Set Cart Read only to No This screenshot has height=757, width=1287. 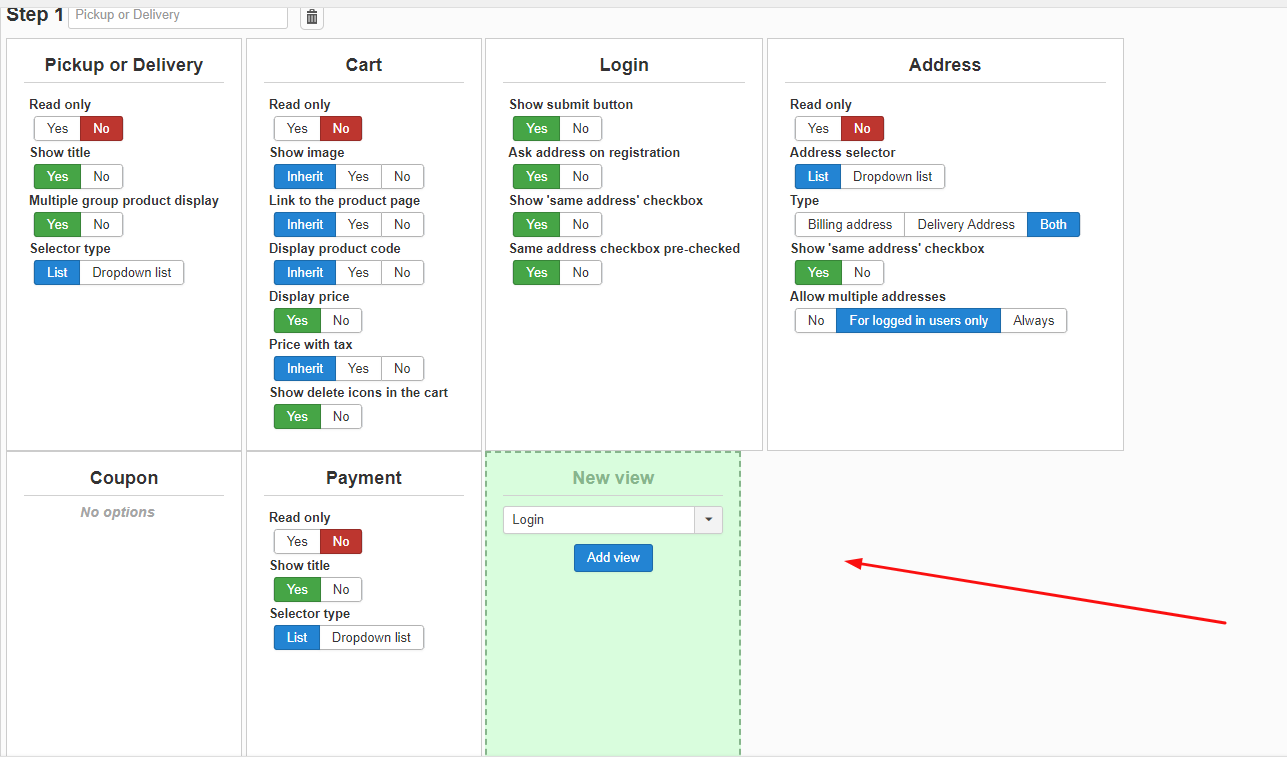click(x=341, y=128)
